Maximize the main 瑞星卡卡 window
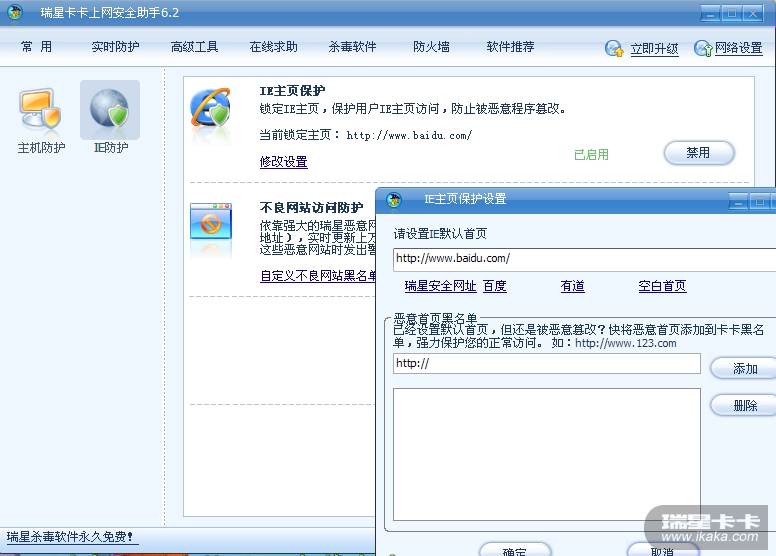Viewport: 776px width, 556px height. point(731,13)
